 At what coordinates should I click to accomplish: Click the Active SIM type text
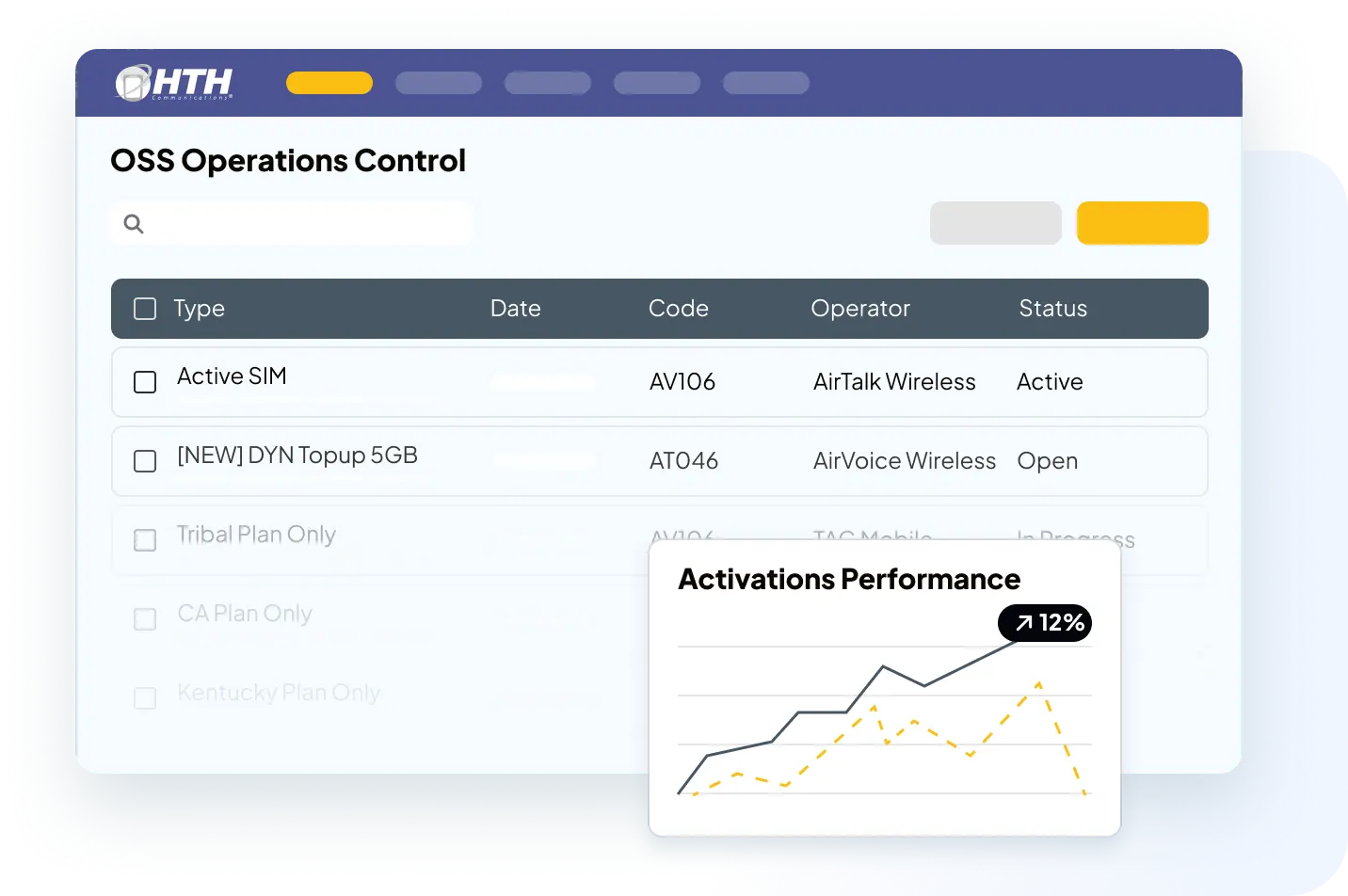[x=232, y=376]
